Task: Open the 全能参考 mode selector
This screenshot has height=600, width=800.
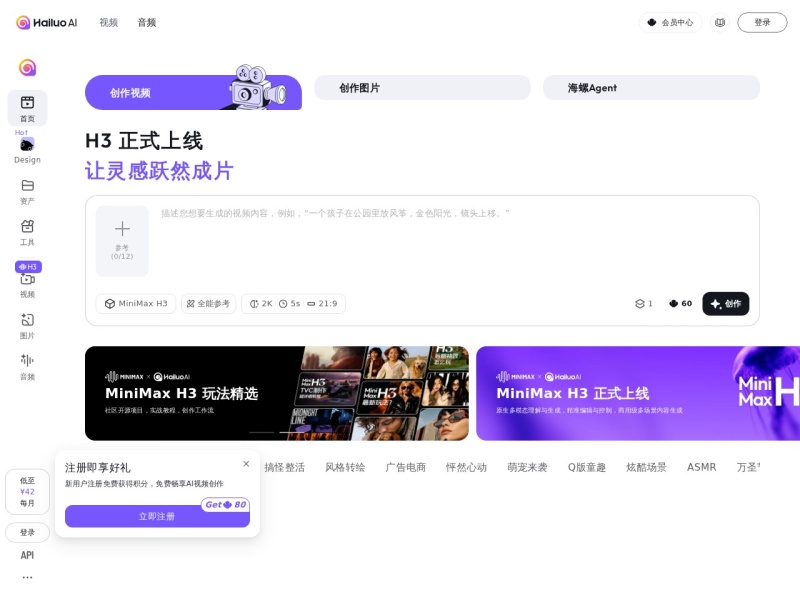Action: pyautogui.click(x=208, y=304)
